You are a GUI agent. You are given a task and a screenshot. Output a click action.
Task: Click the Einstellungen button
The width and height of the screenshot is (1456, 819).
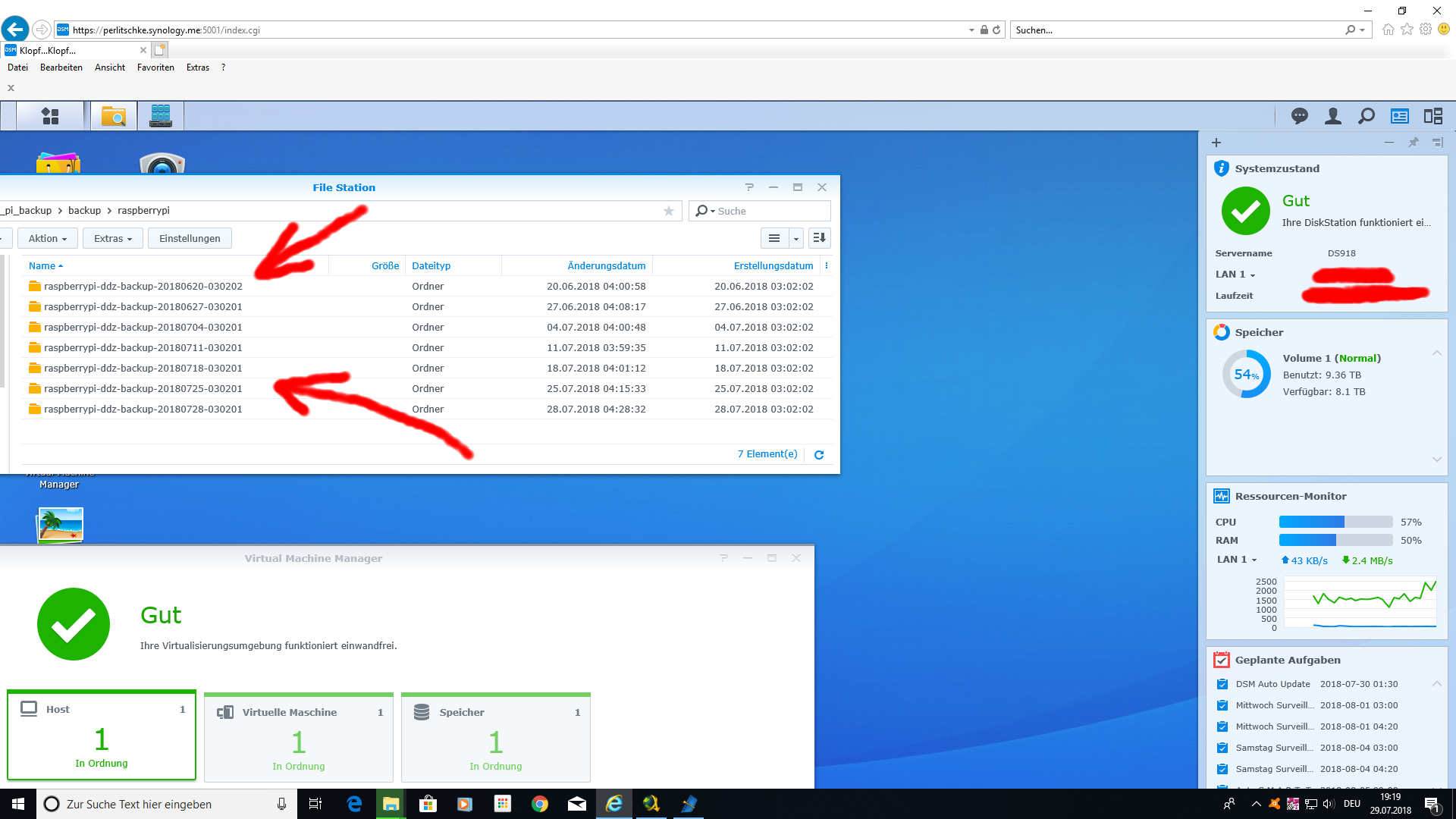click(190, 238)
